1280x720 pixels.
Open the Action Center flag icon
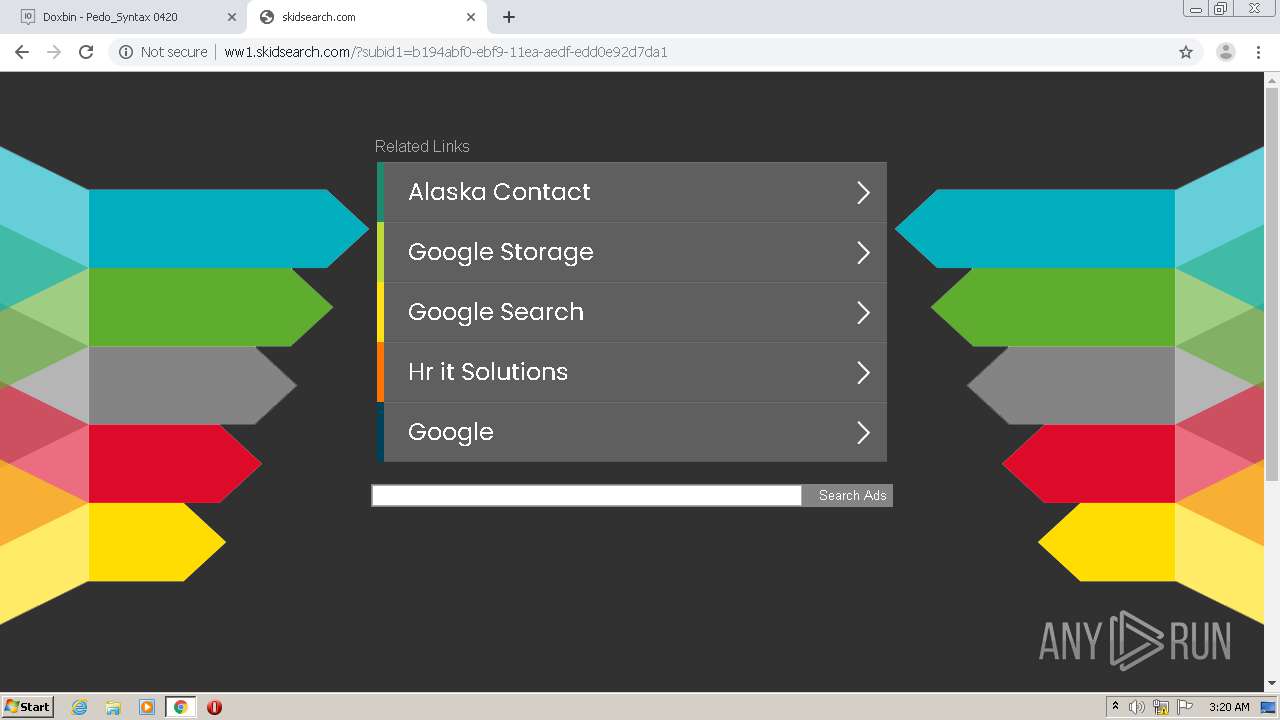tap(1185, 707)
